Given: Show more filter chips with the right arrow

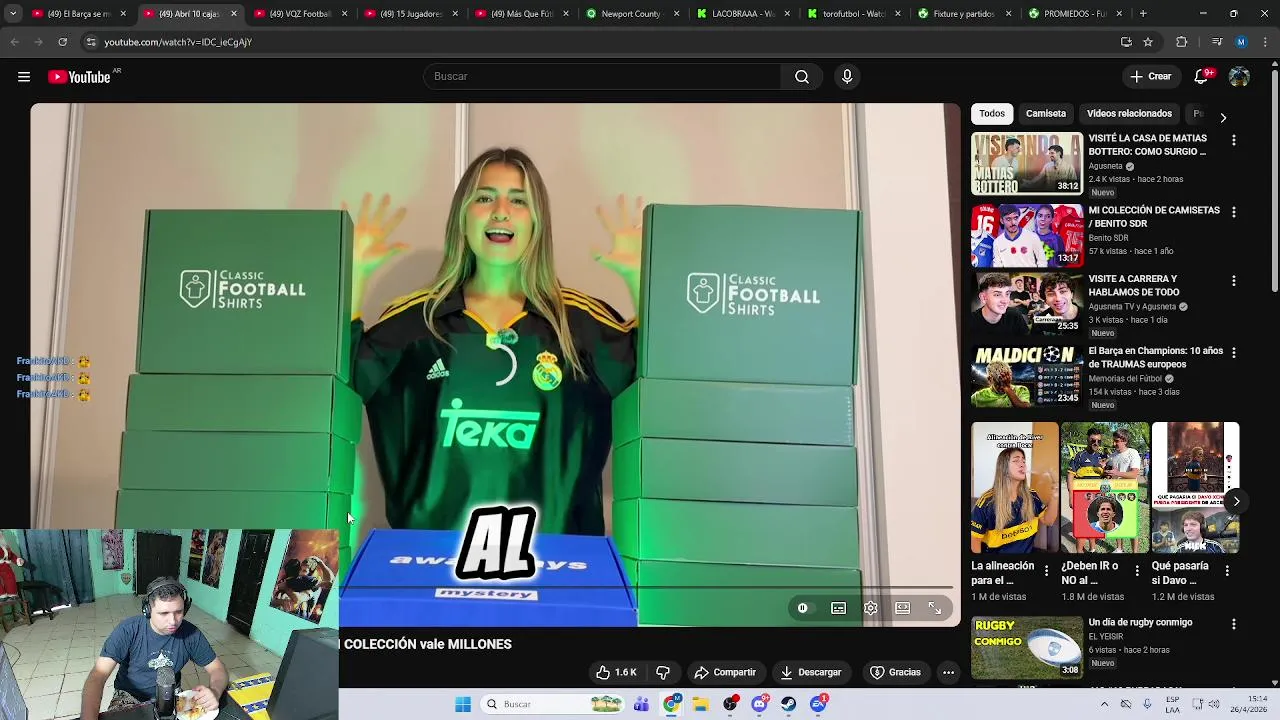Looking at the screenshot, I should pos(1222,118).
